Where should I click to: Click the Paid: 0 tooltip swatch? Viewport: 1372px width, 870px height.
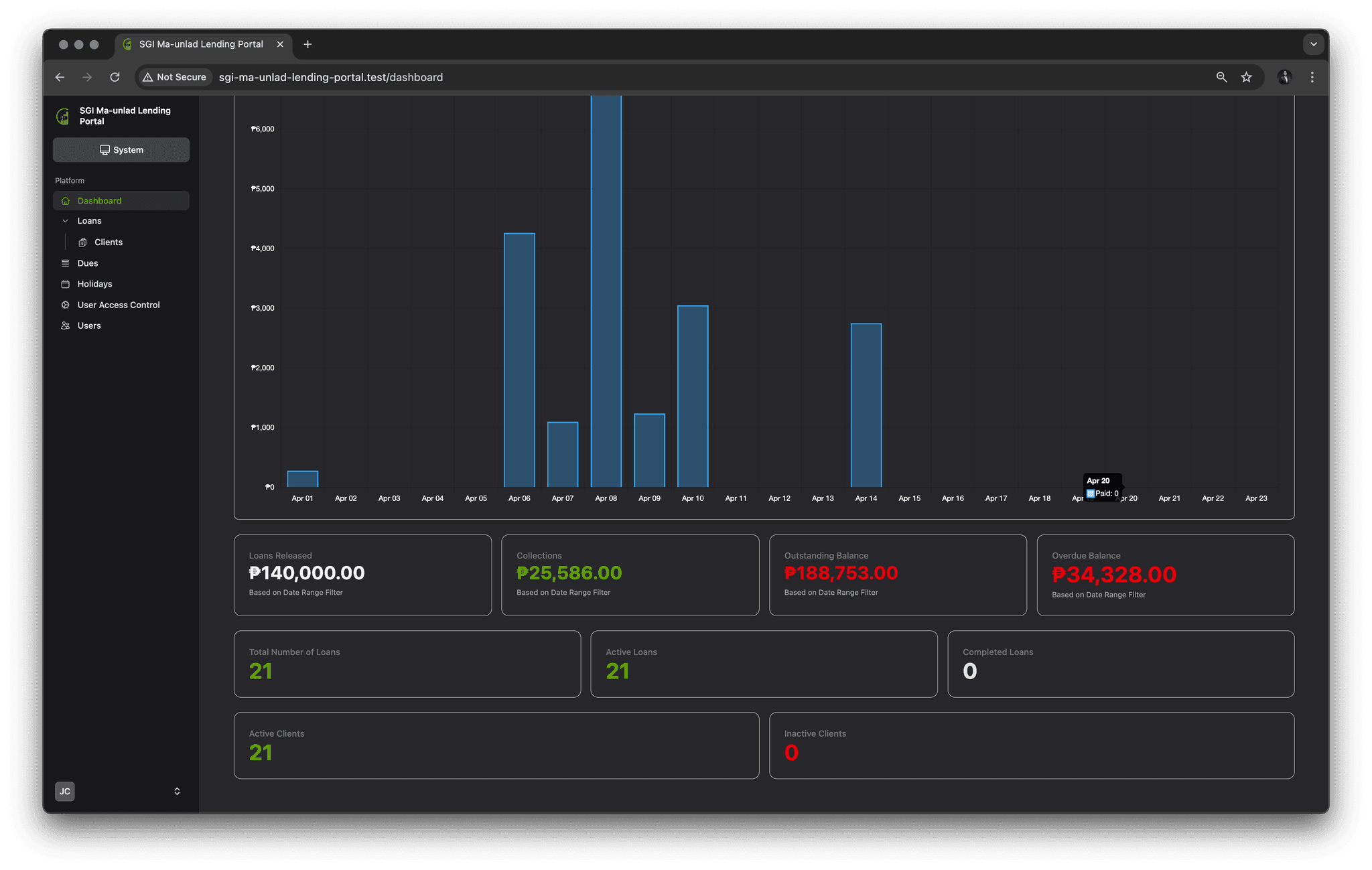(1091, 494)
